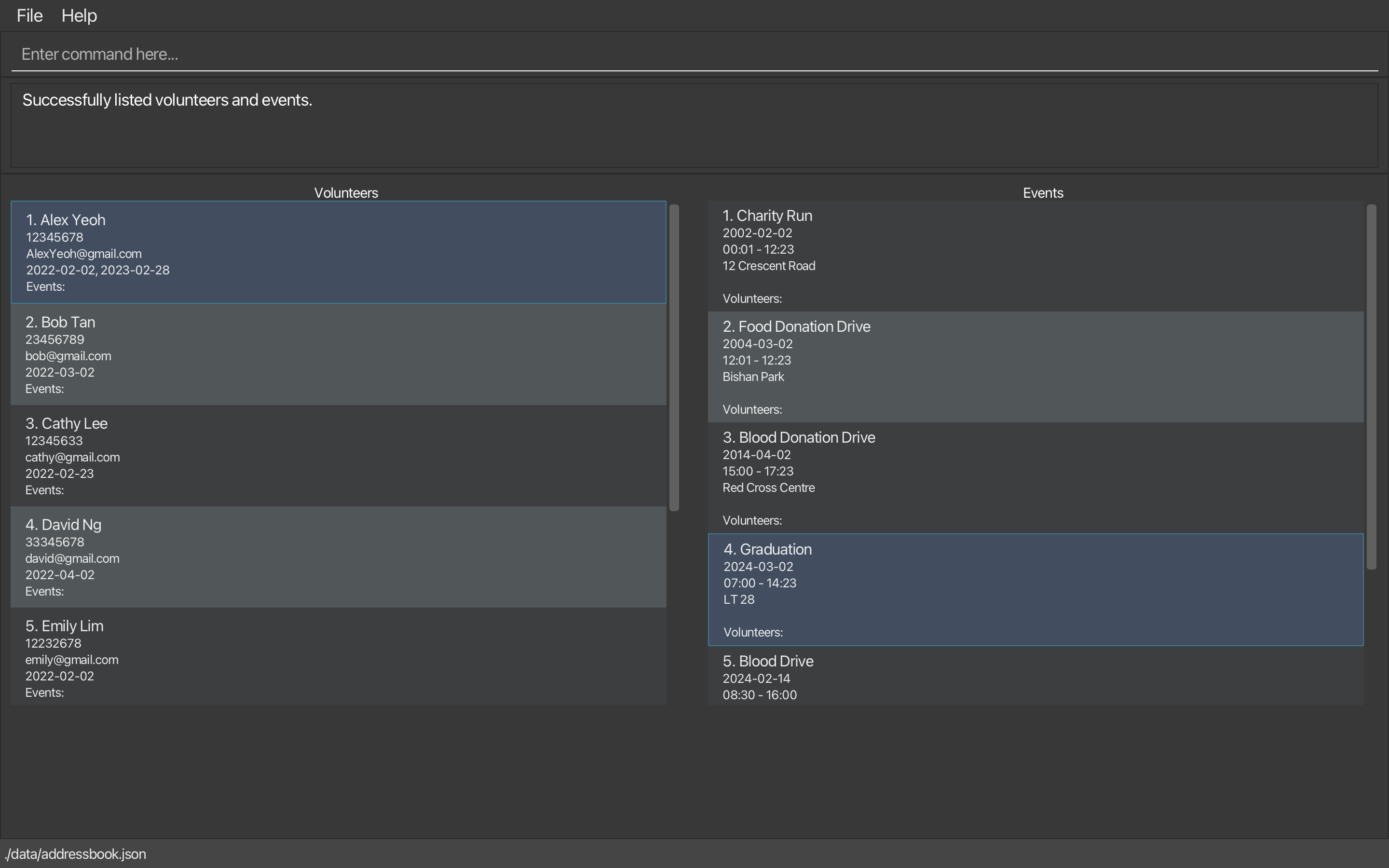Select event '5. Blood Drive'
The width and height of the screenshot is (1389, 868).
[1035, 676]
